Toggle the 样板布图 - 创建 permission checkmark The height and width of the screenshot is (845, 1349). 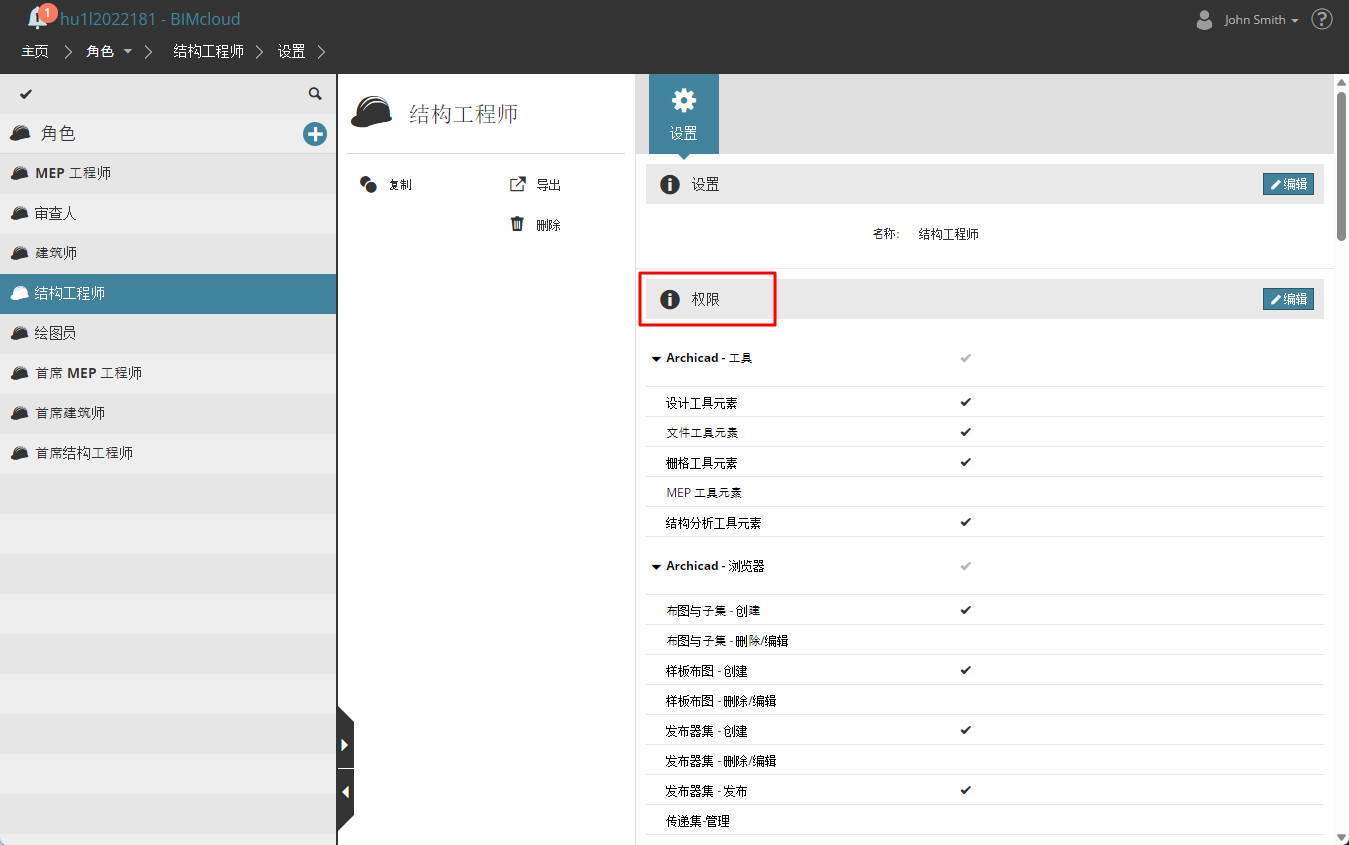click(965, 670)
